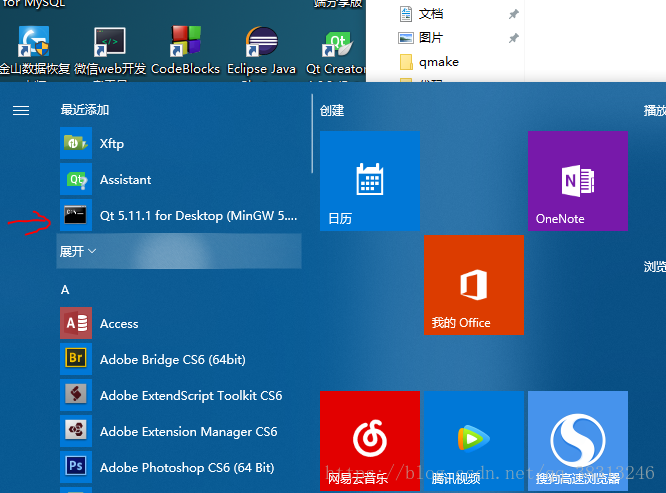This screenshot has width=666, height=493.
Task: Open Adobe ExtendScript Toolkit CS6 icon
Action: 76,395
